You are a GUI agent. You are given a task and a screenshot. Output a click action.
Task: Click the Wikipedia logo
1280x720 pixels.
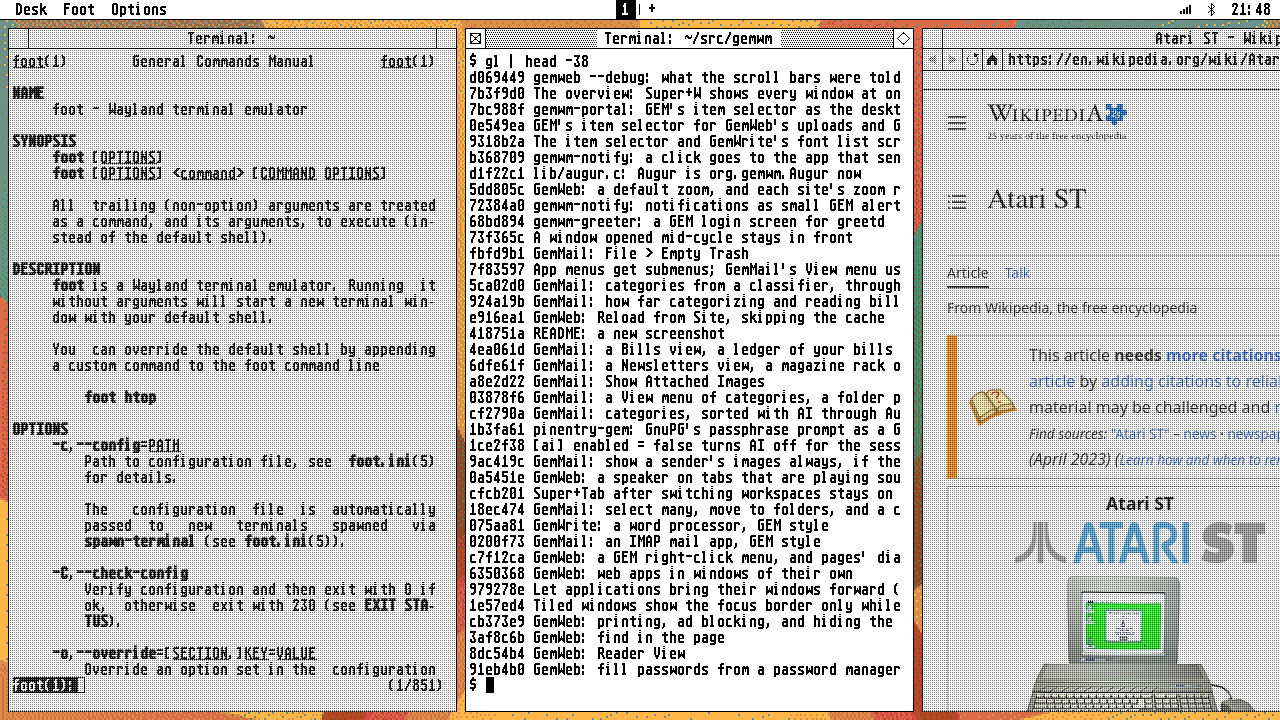[1057, 120]
